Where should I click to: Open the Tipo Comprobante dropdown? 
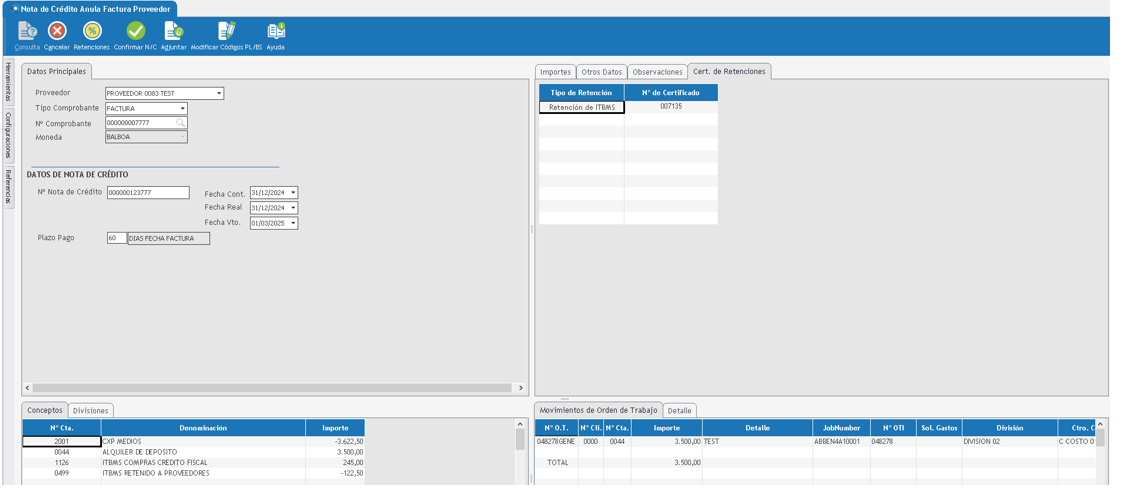click(x=182, y=109)
